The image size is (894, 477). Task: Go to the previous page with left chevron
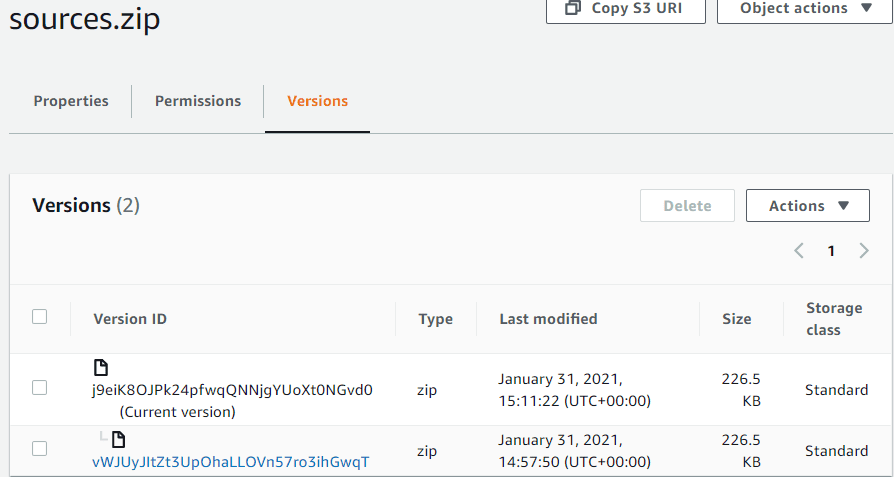pyautogui.click(x=799, y=251)
